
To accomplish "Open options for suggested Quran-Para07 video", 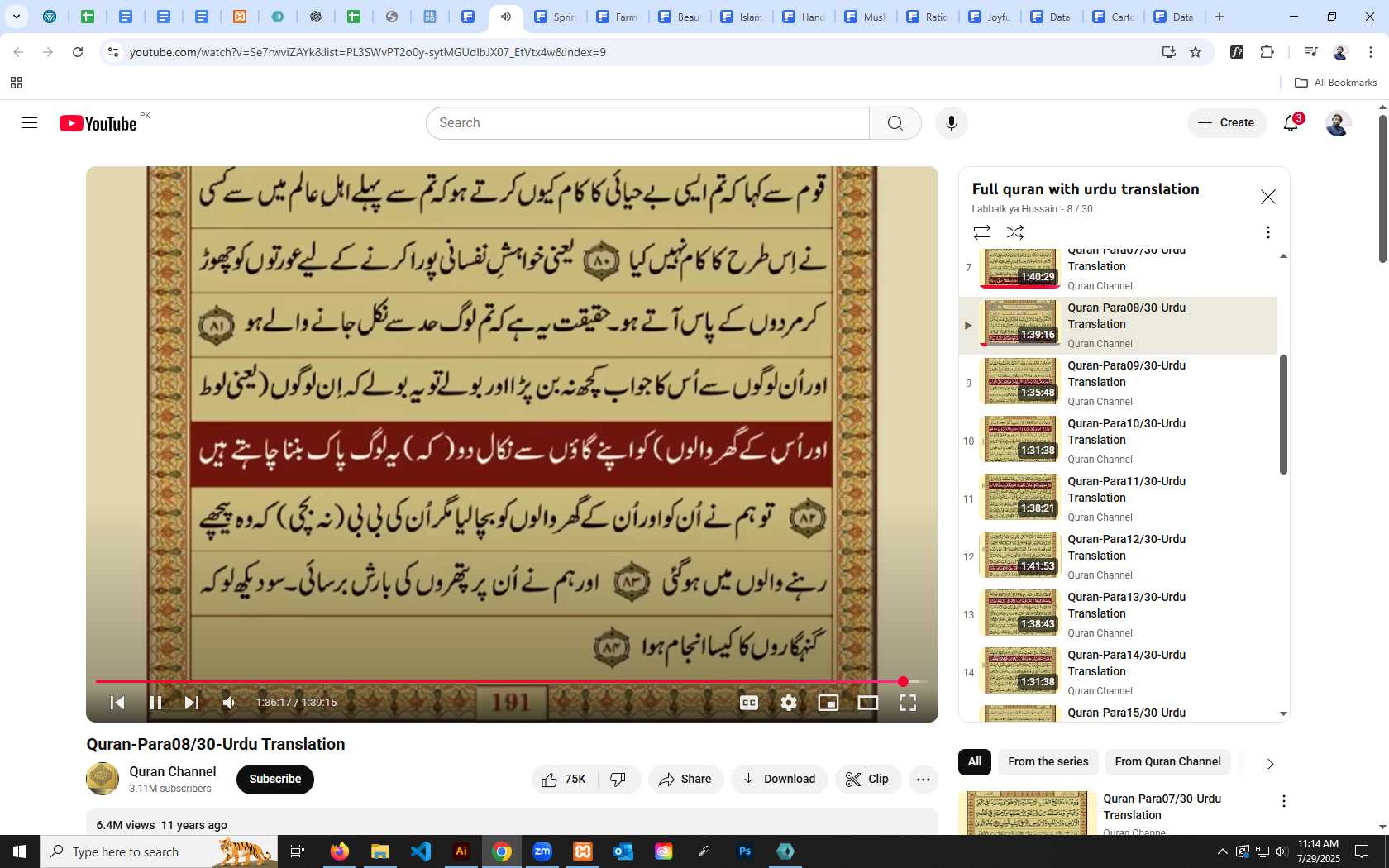I will 1284,801.
